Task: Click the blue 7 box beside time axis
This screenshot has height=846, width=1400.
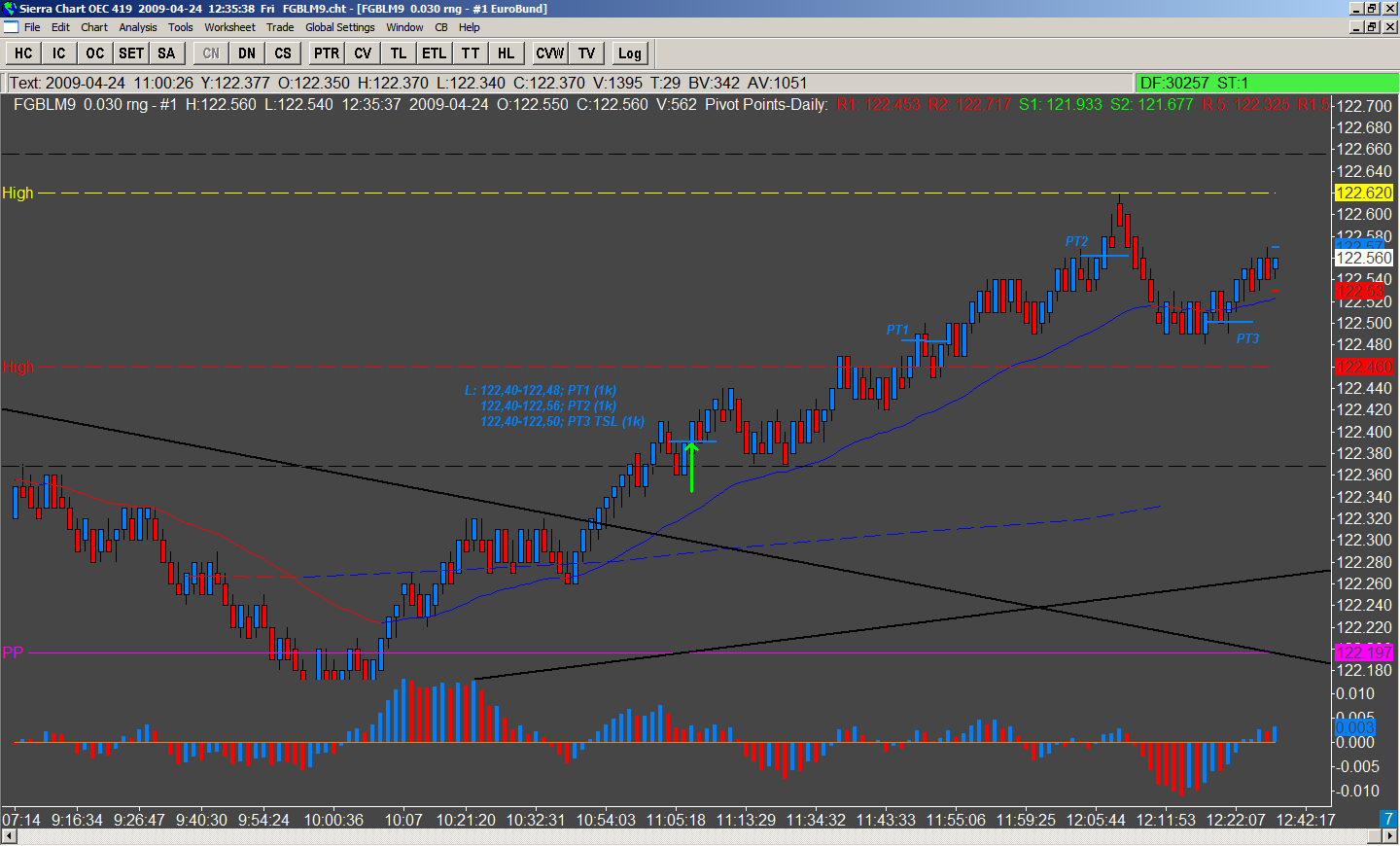Action: tap(1388, 820)
